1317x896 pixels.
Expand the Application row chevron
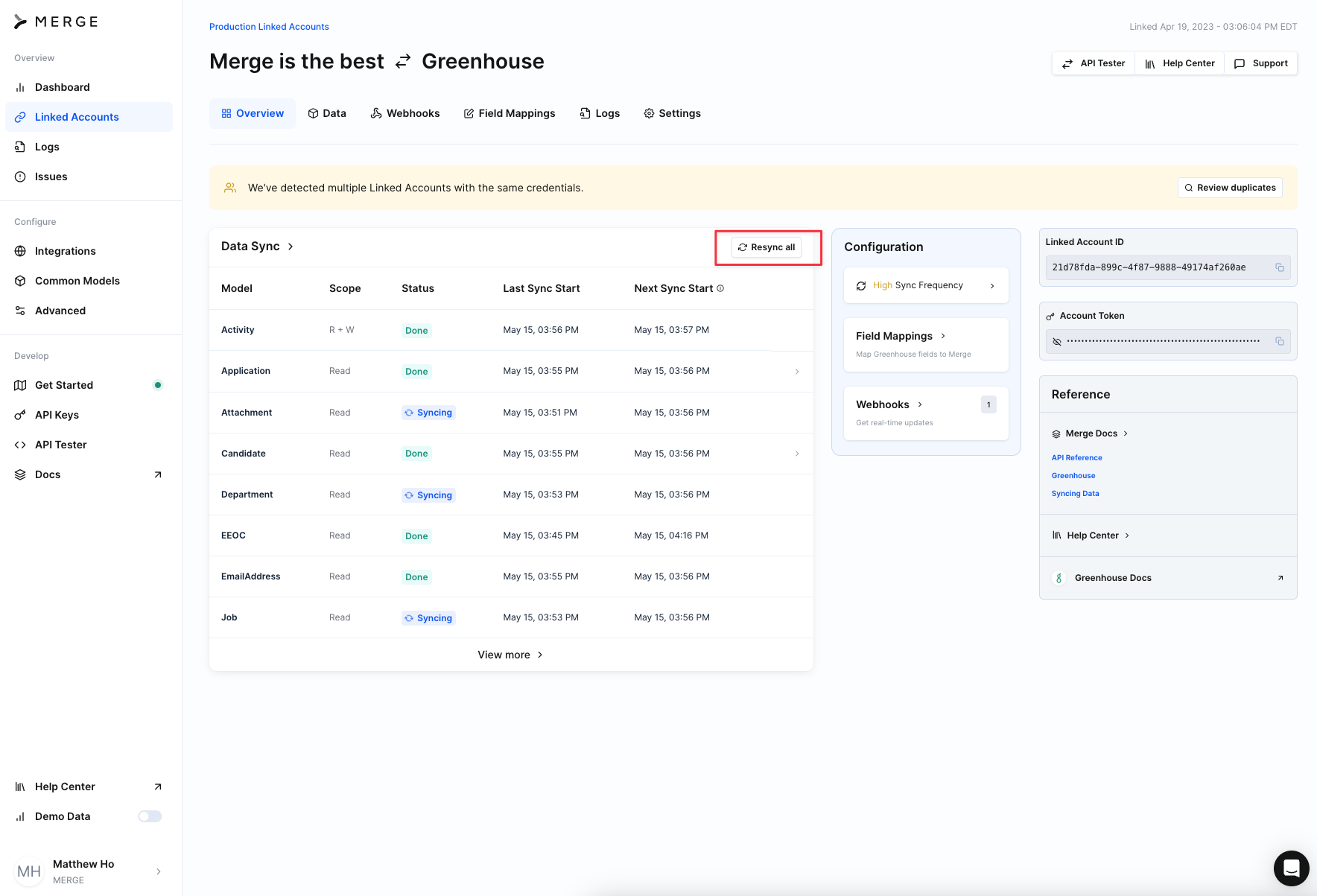click(796, 372)
